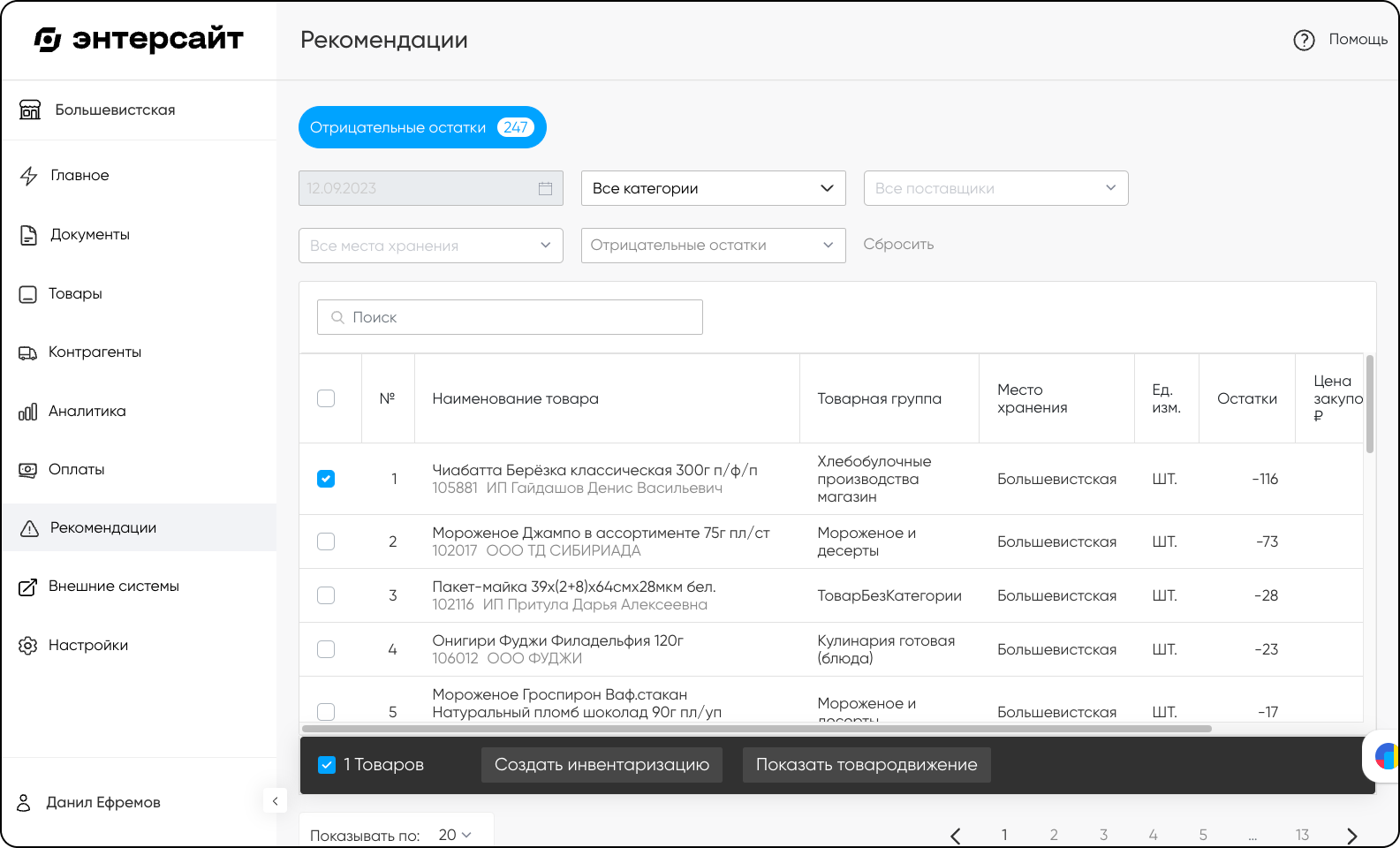Open the Help question mark icon
The height and width of the screenshot is (848, 1400).
(1304, 40)
